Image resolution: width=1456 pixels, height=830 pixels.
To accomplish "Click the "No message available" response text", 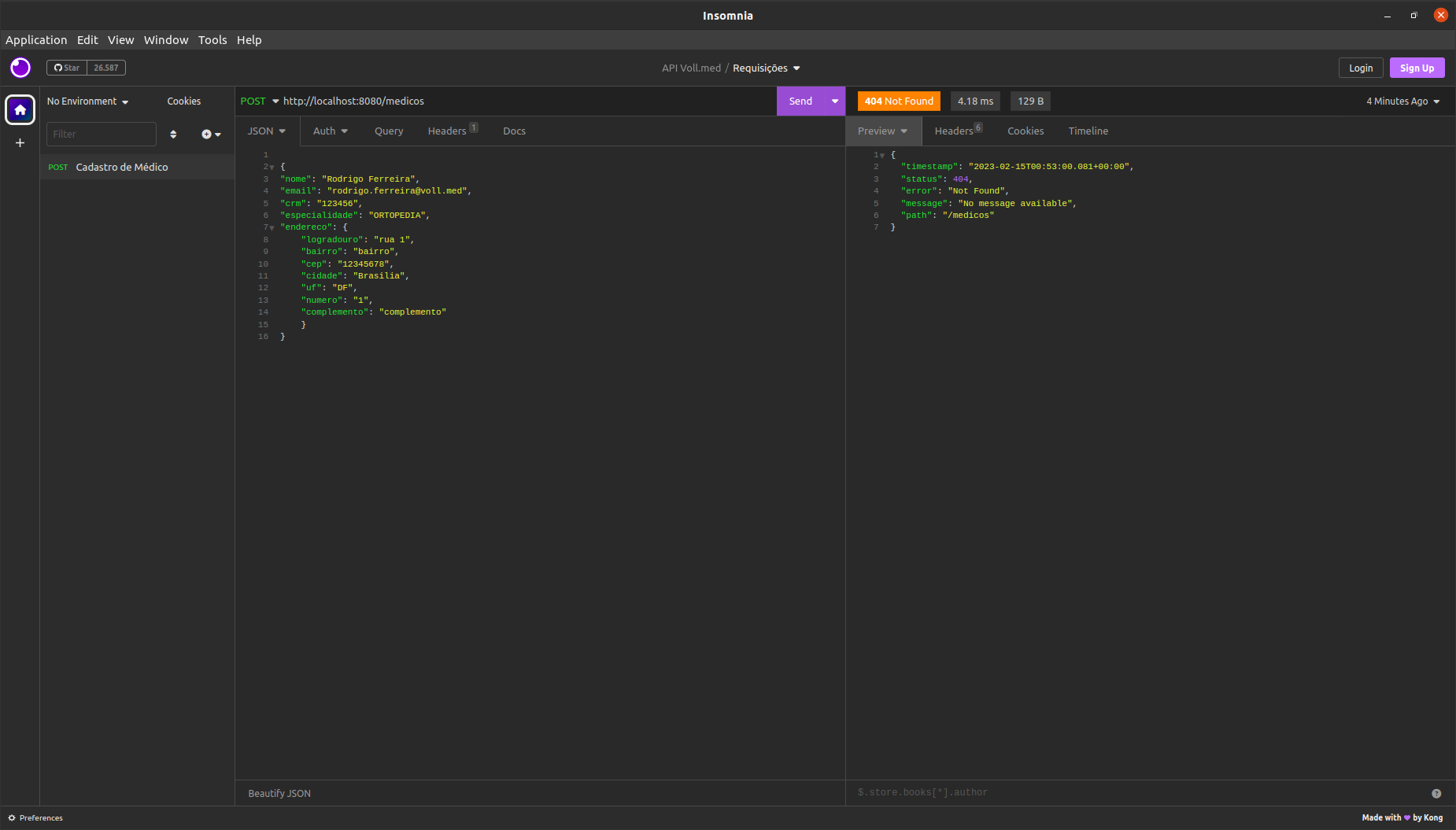I will click(x=1015, y=204).
